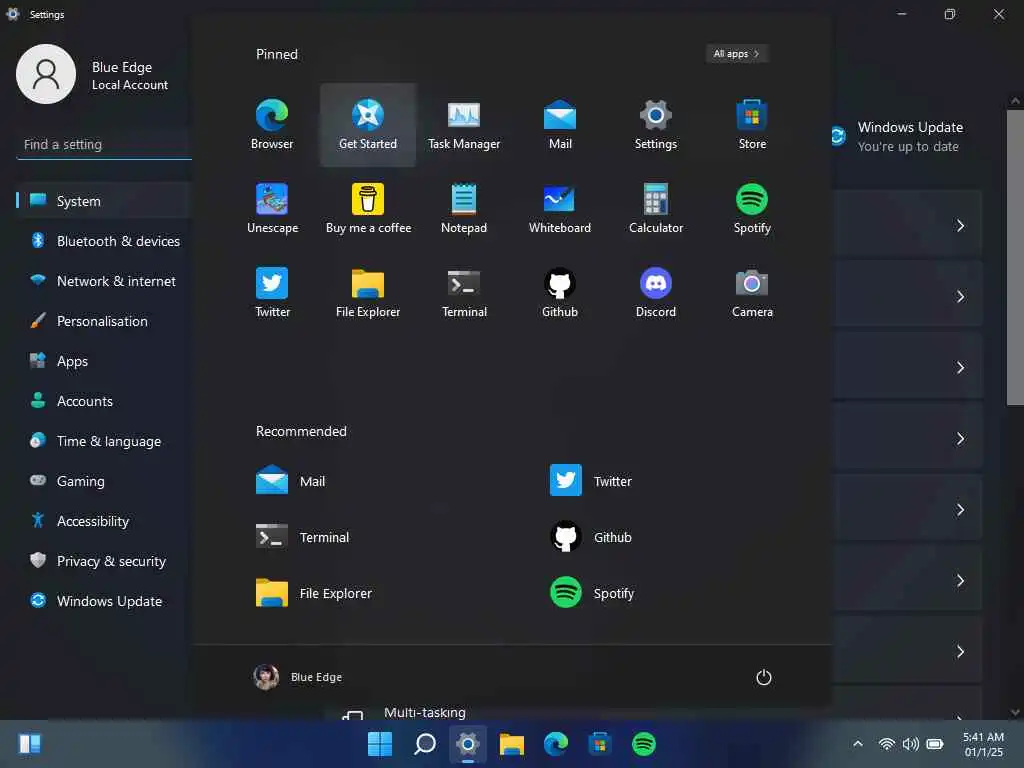Check battery status in system tray

click(935, 744)
